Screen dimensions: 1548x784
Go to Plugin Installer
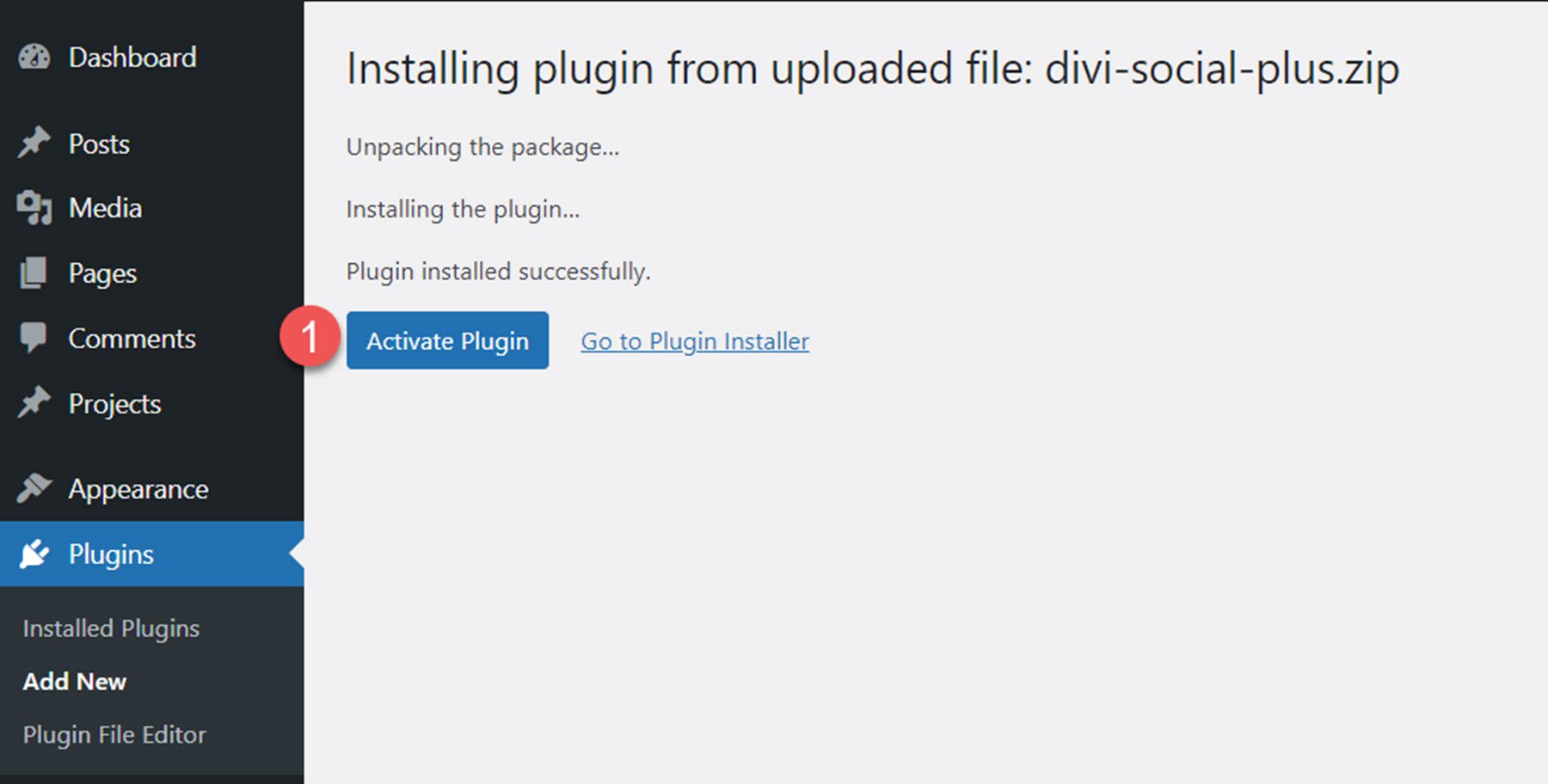click(694, 340)
